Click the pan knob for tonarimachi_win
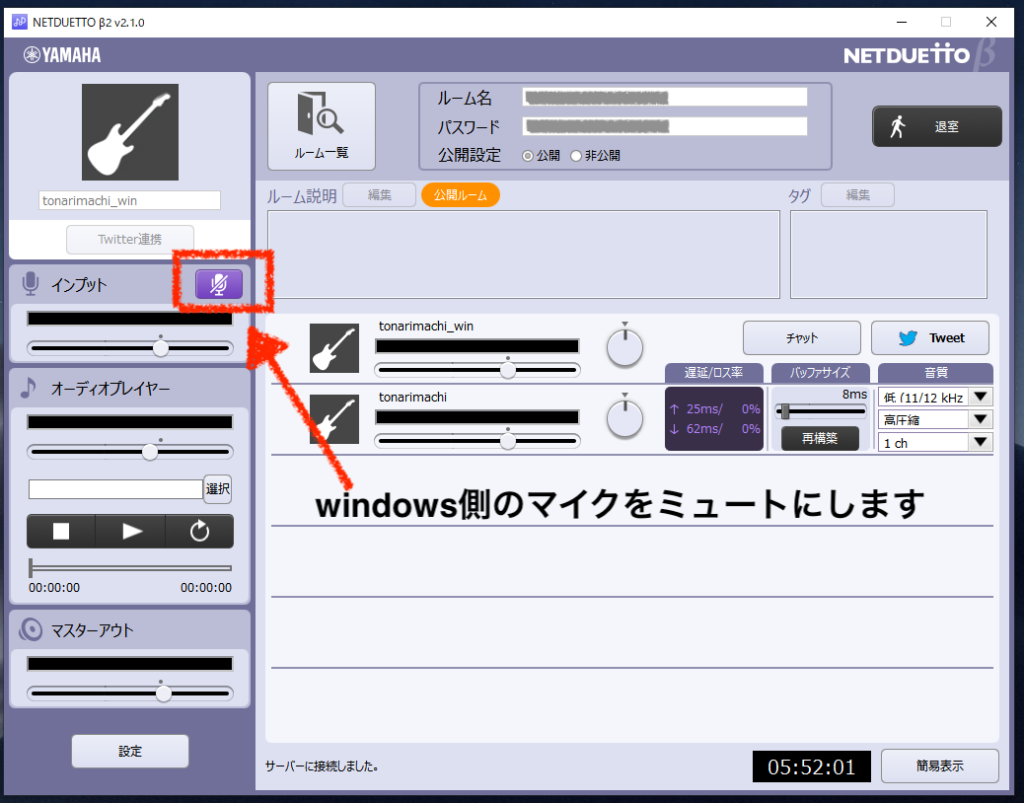This screenshot has width=1024, height=803. 625,347
